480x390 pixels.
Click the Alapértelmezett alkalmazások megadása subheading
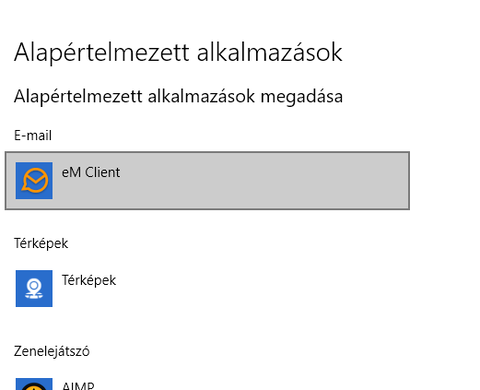(x=178, y=97)
